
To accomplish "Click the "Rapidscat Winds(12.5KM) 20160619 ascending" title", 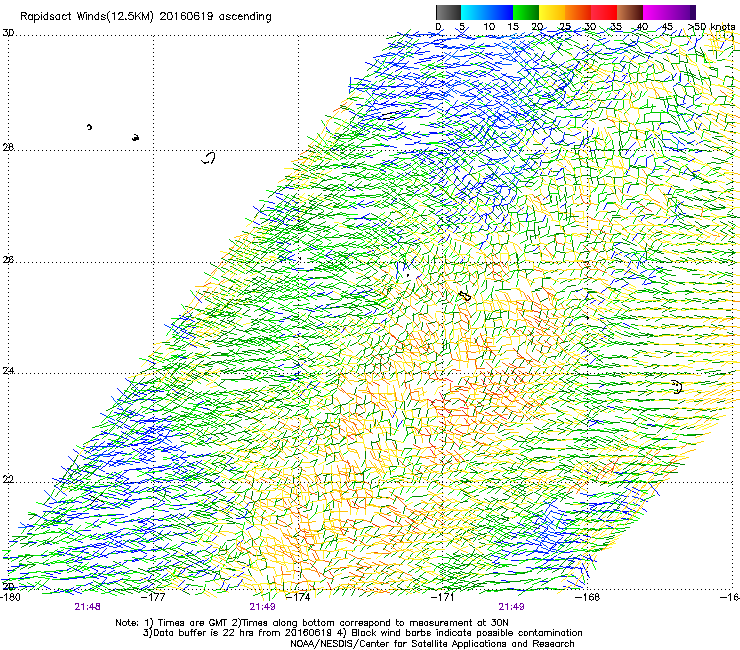I will point(146,17).
